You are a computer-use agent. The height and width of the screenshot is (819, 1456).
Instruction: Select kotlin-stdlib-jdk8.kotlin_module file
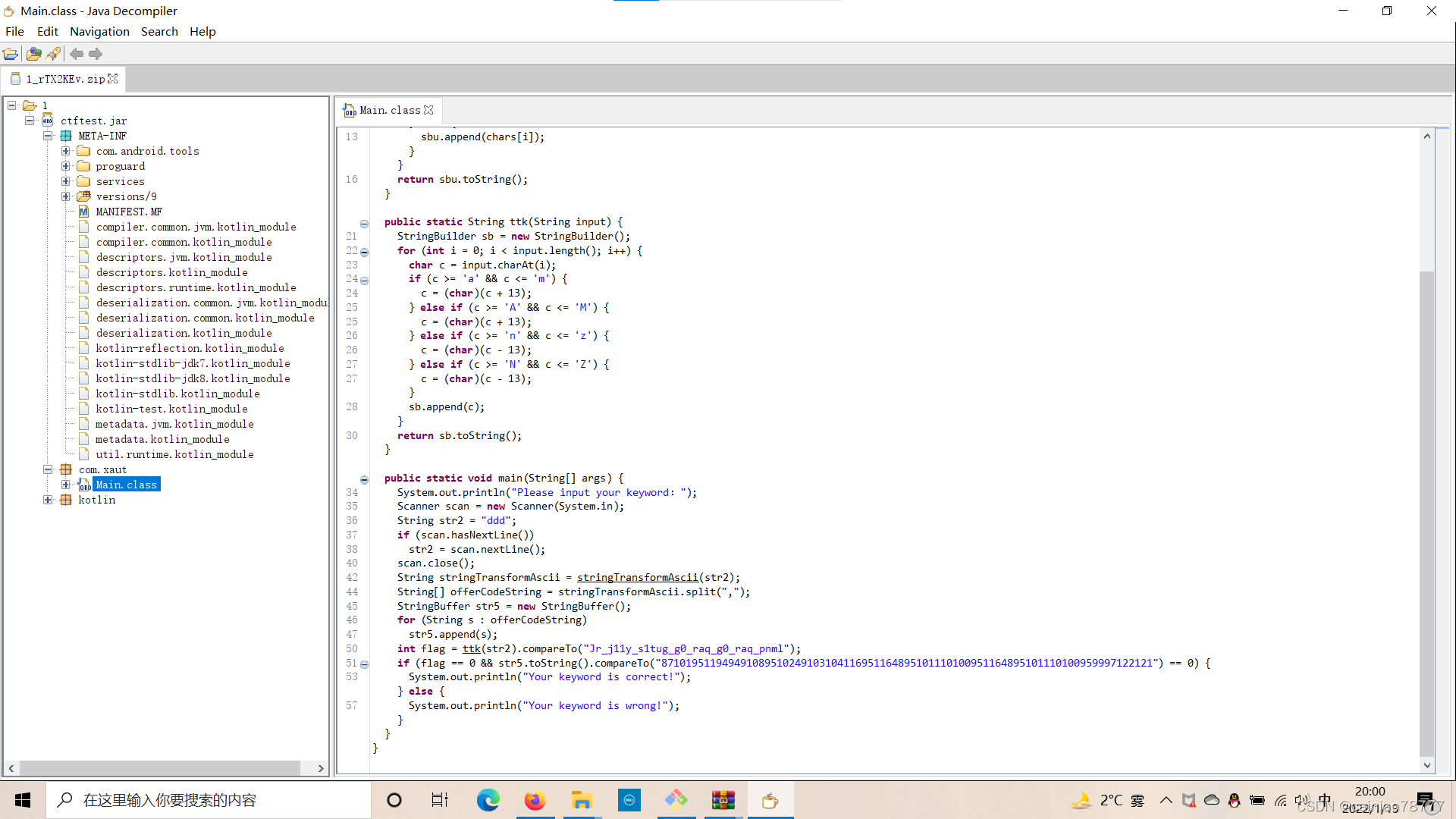(x=193, y=378)
